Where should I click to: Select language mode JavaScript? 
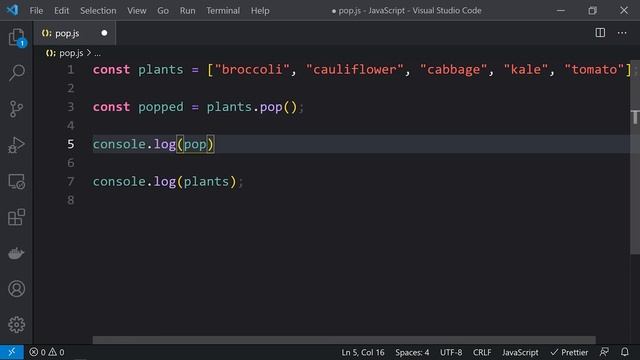coord(520,352)
